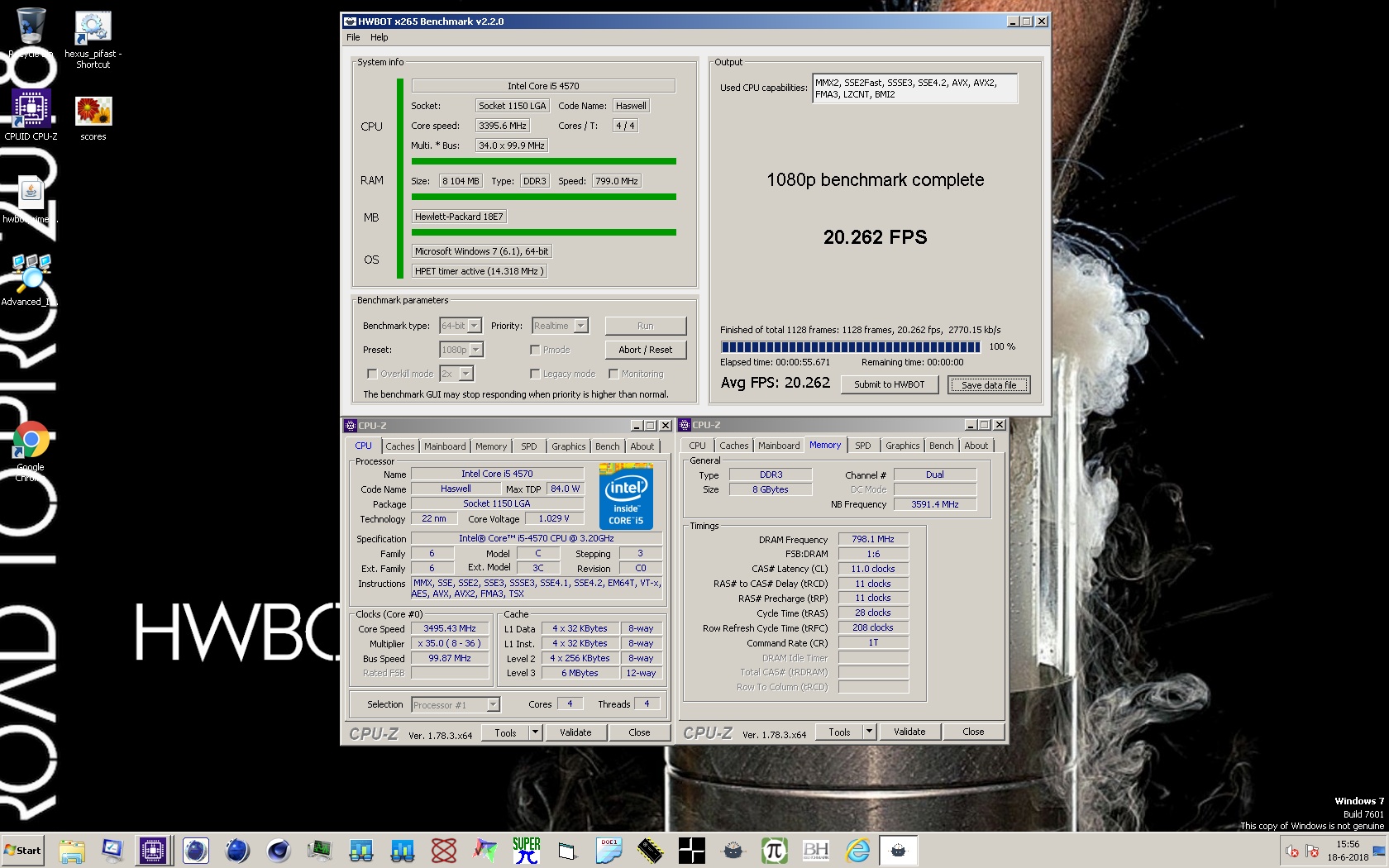Image resolution: width=1389 pixels, height=868 pixels.
Task: Click the Used CPU capabilities text box
Action: (914, 88)
